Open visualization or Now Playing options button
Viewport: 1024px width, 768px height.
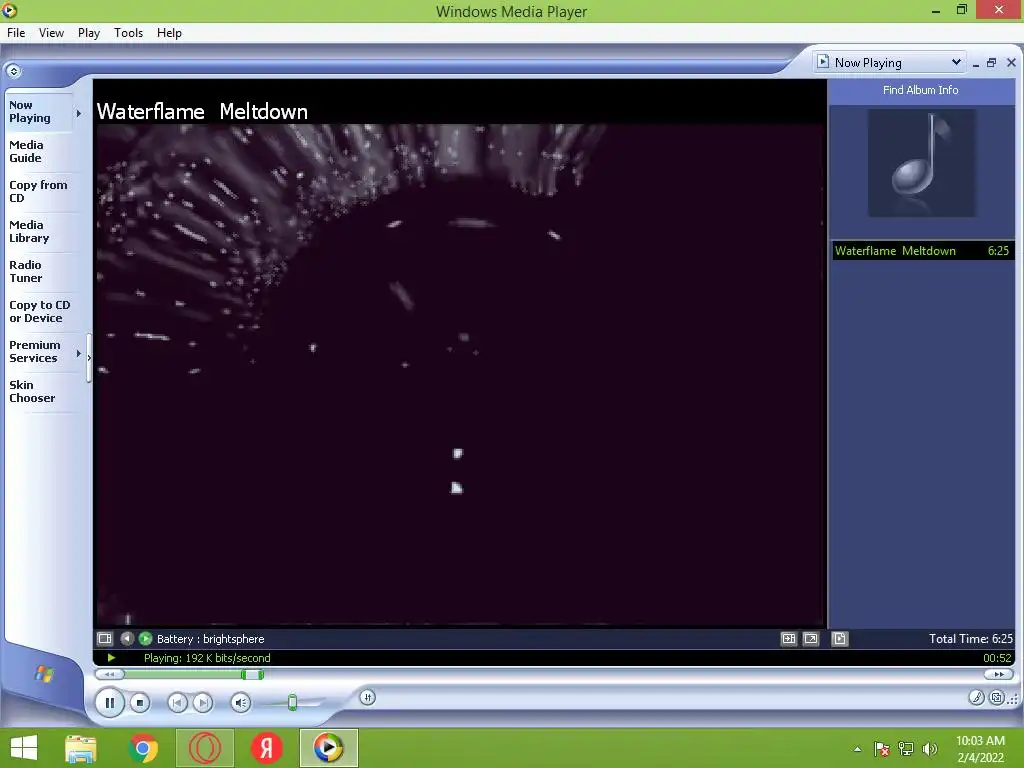[x=104, y=639]
